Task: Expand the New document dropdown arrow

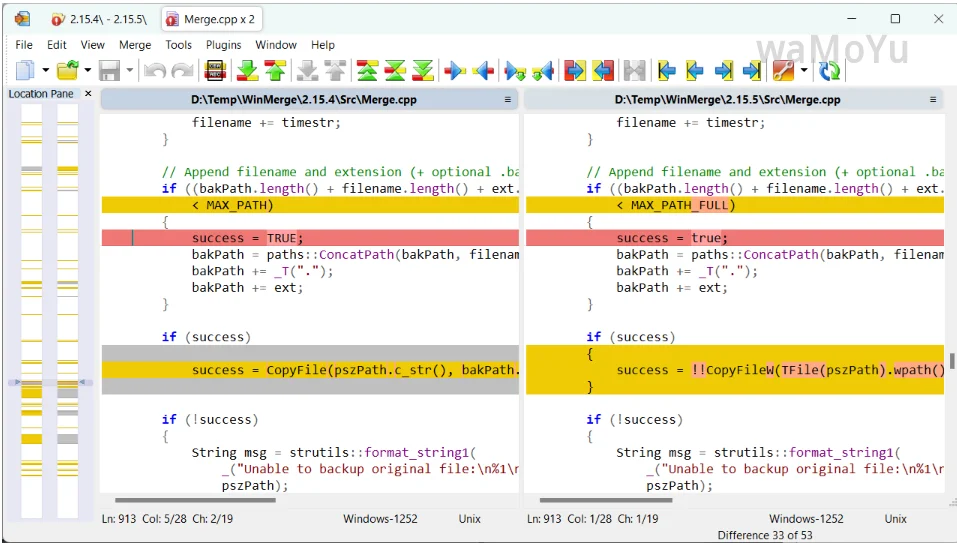Action: coord(46,71)
